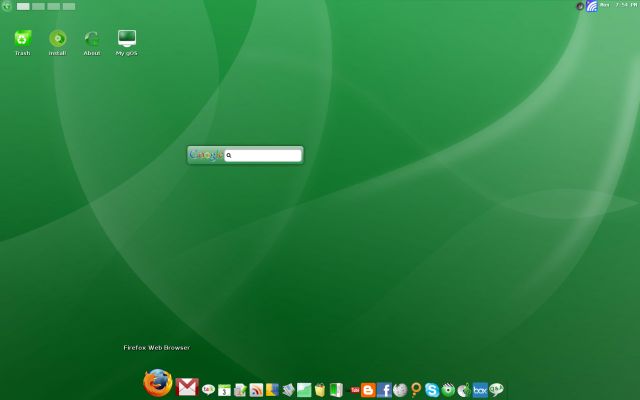Open the green door book dock icon
Viewport: 640px width, 400px height.
coord(336,390)
